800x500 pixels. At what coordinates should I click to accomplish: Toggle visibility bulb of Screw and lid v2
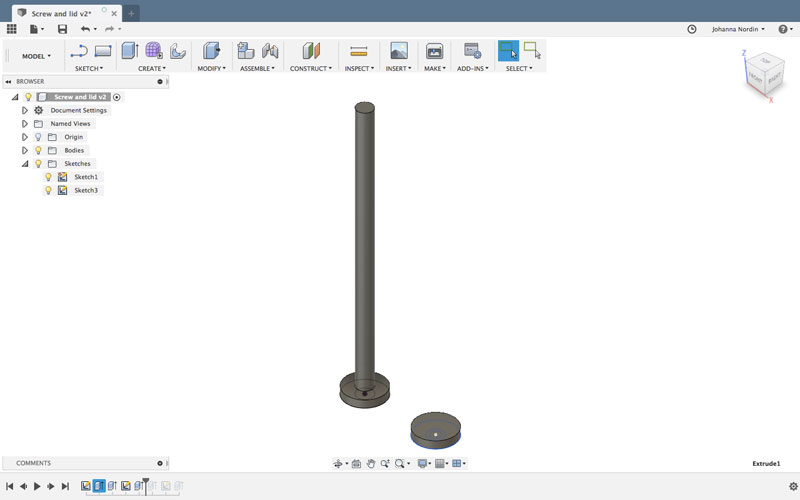pyautogui.click(x=29, y=97)
